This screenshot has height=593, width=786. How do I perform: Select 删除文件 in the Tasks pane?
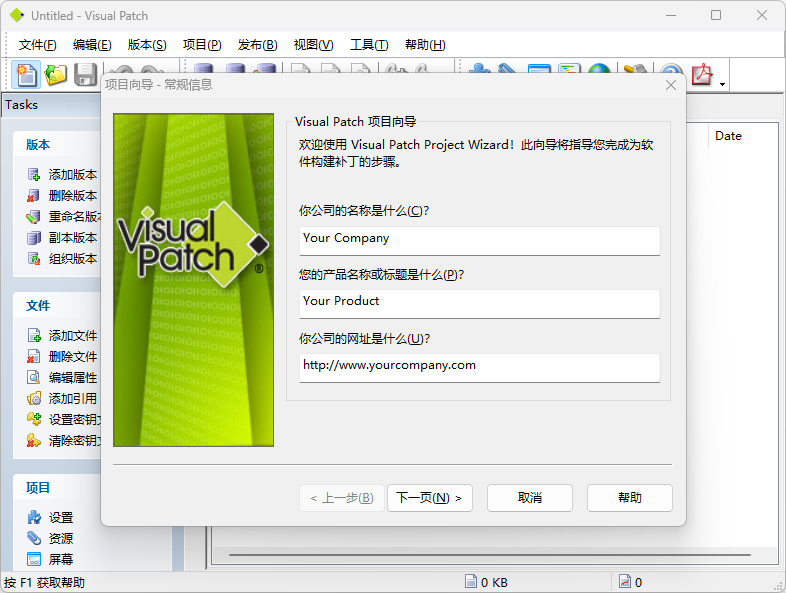click(x=62, y=356)
